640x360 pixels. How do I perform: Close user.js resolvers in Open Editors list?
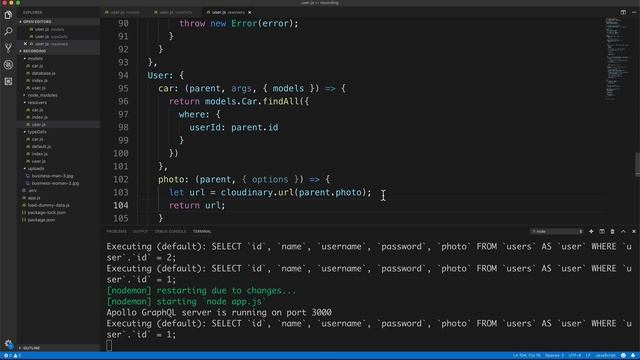[x=25, y=44]
